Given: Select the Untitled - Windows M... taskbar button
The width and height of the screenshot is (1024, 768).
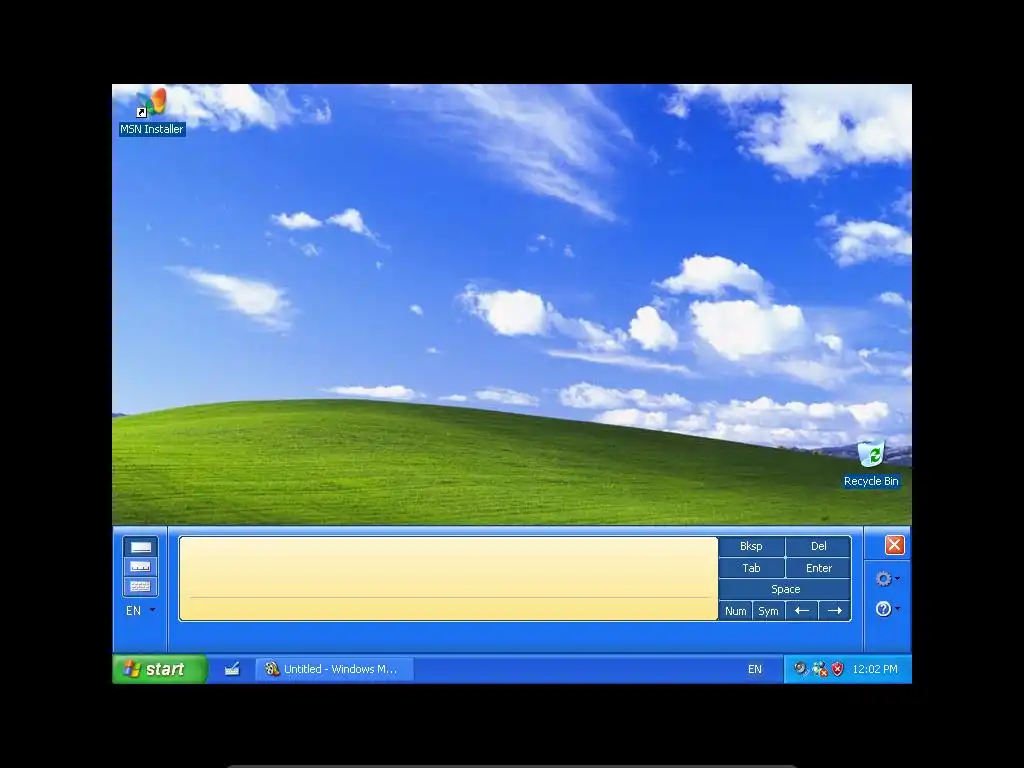Looking at the screenshot, I should tap(334, 669).
